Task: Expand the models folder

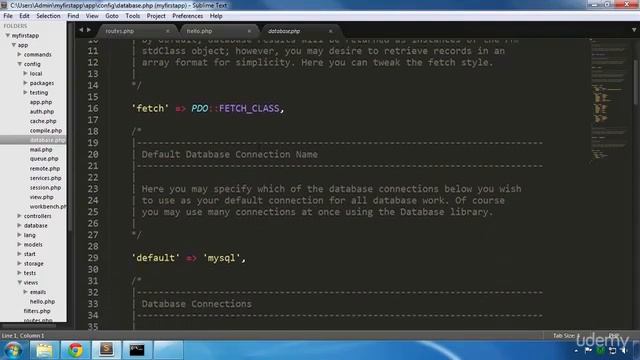Action: (x=19, y=244)
